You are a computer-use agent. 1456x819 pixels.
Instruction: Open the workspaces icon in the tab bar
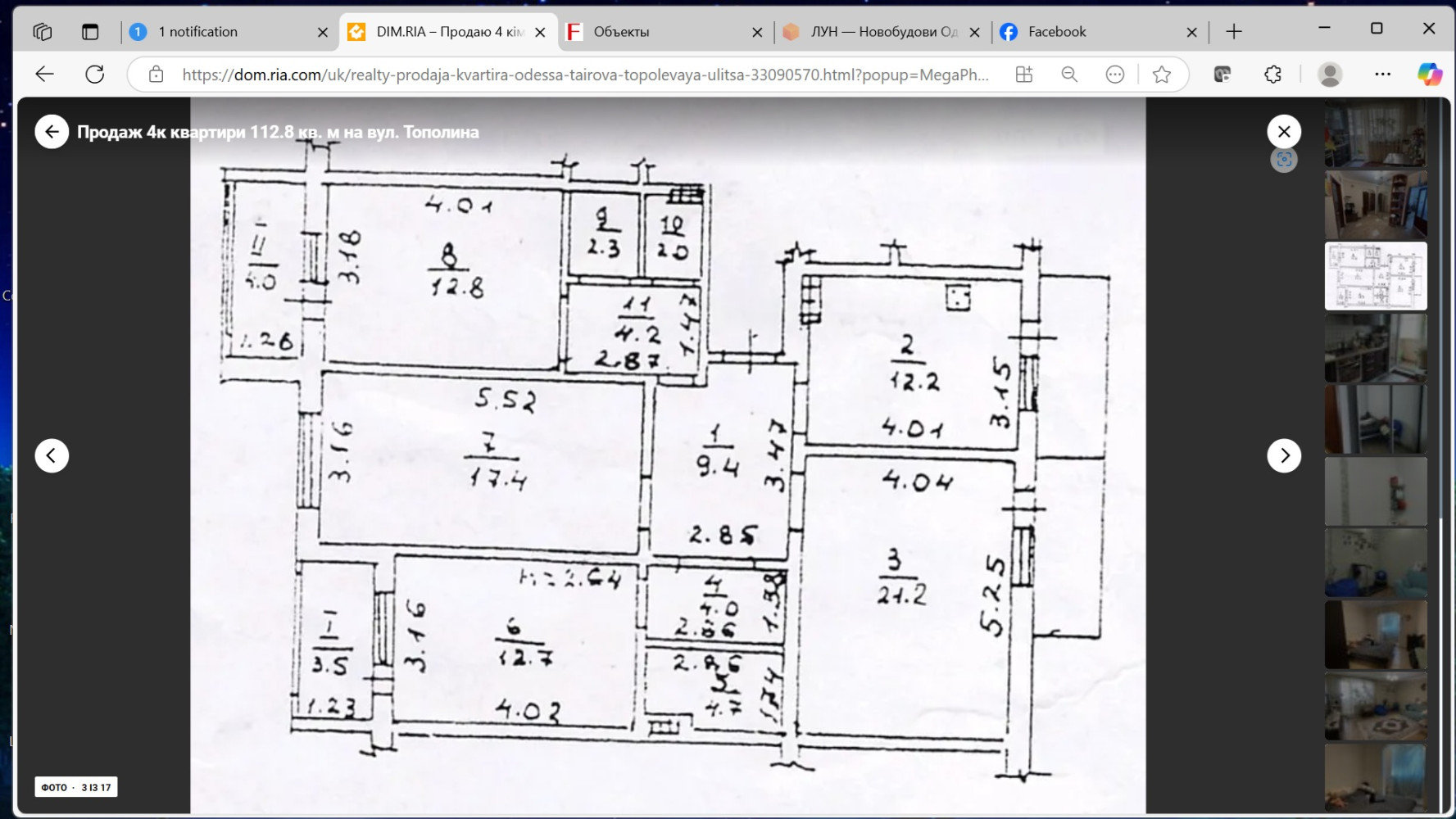pos(43,32)
